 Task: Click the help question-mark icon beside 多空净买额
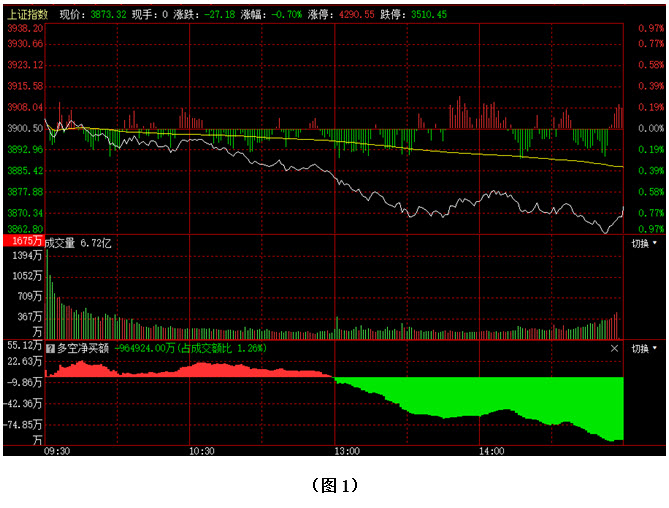coord(51,349)
